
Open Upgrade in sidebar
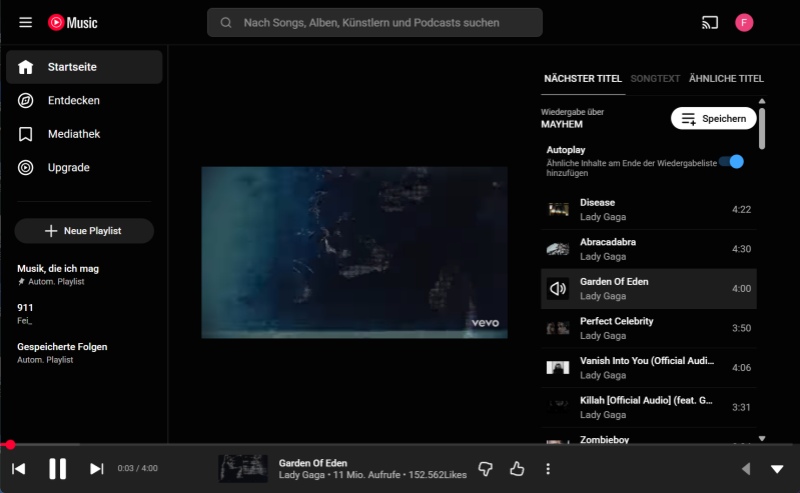pyautogui.click(x=84, y=167)
